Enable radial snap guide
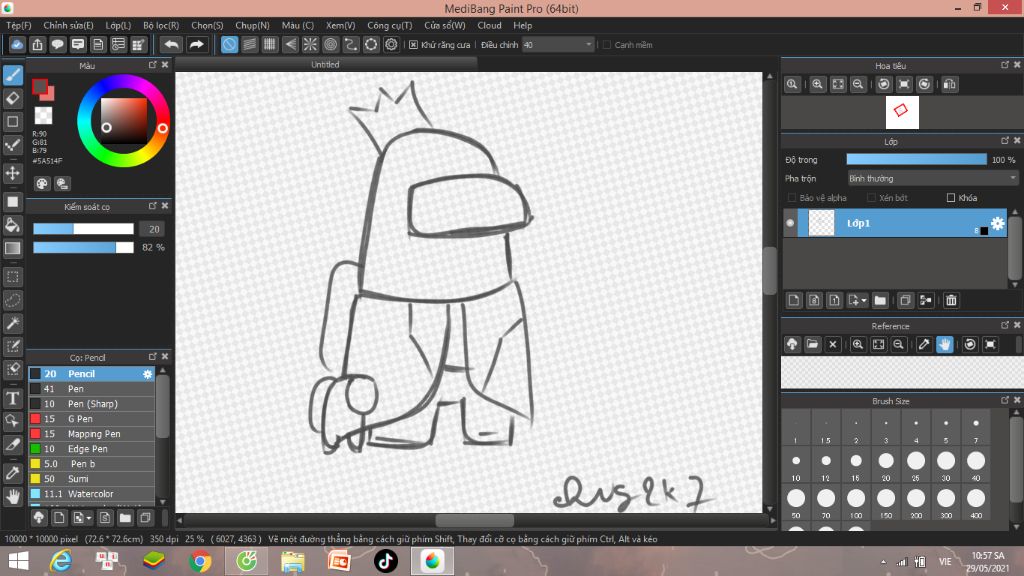 point(310,44)
